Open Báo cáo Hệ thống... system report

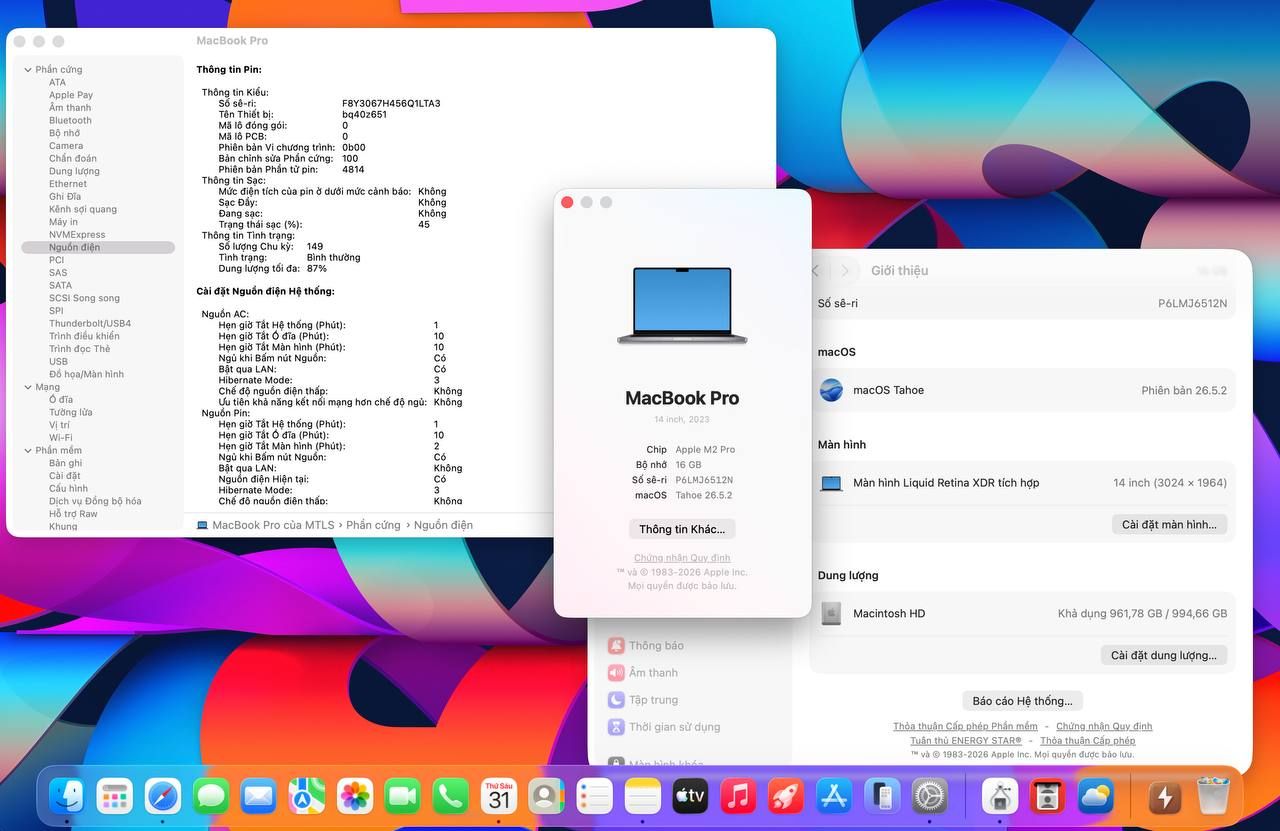[1022, 701]
